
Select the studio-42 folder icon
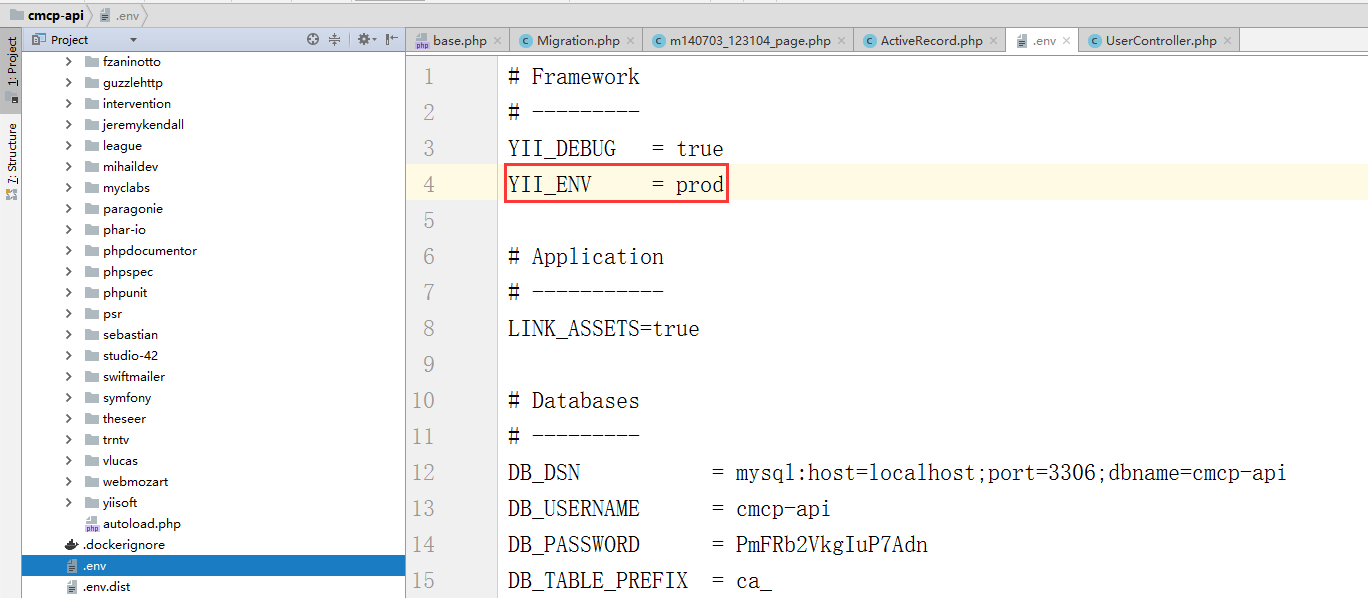pos(92,355)
